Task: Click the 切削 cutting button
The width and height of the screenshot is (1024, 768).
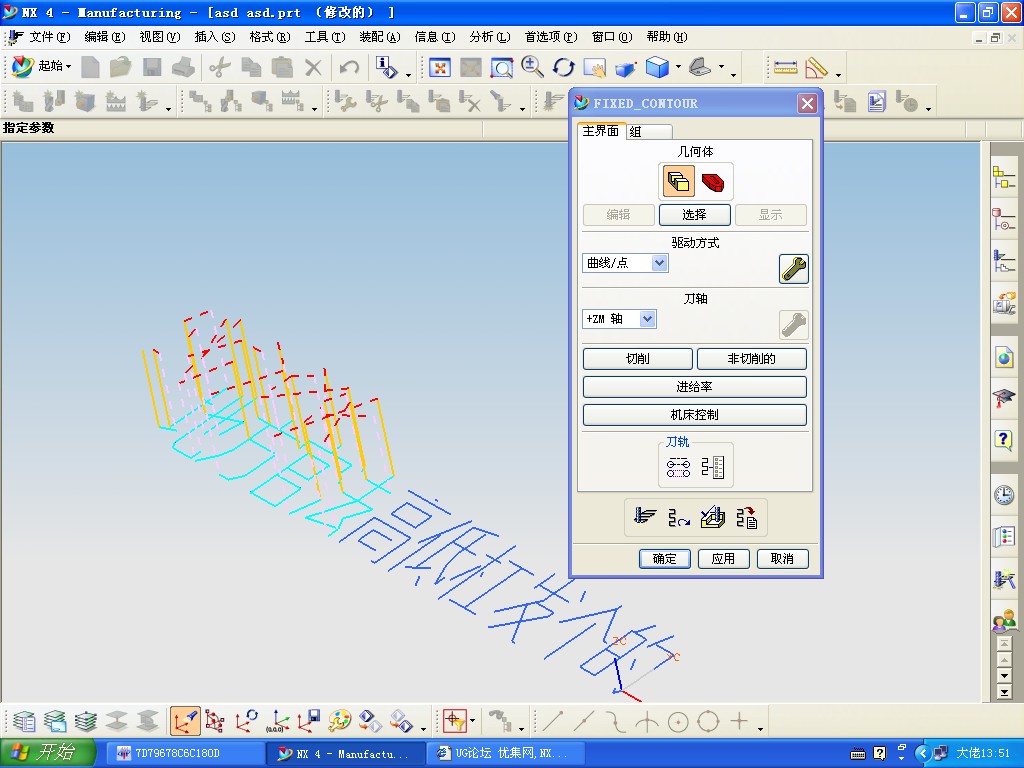Action: coord(637,359)
